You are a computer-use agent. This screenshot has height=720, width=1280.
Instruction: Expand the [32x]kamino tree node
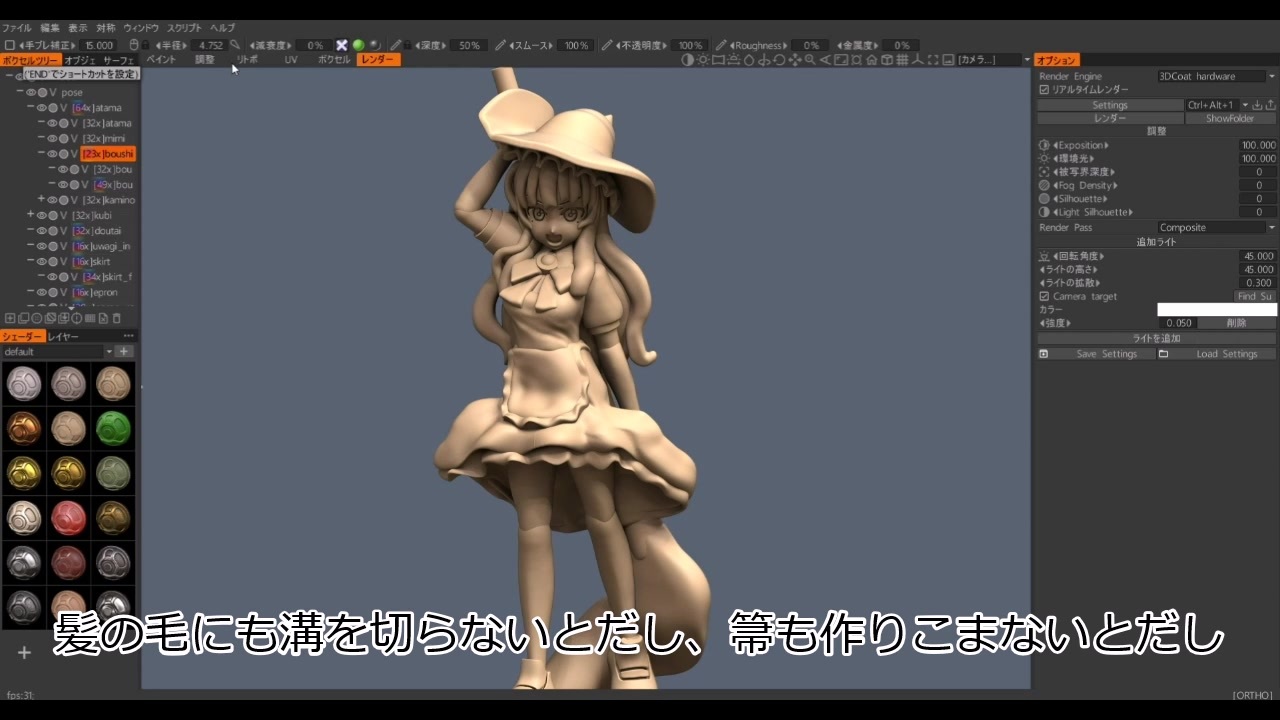coord(41,200)
